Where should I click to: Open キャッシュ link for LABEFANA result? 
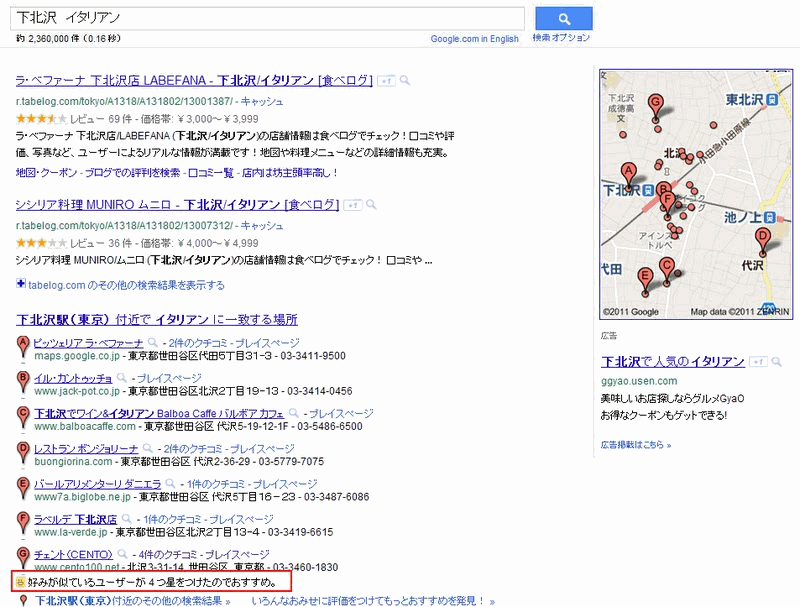pyautogui.click(x=262, y=102)
